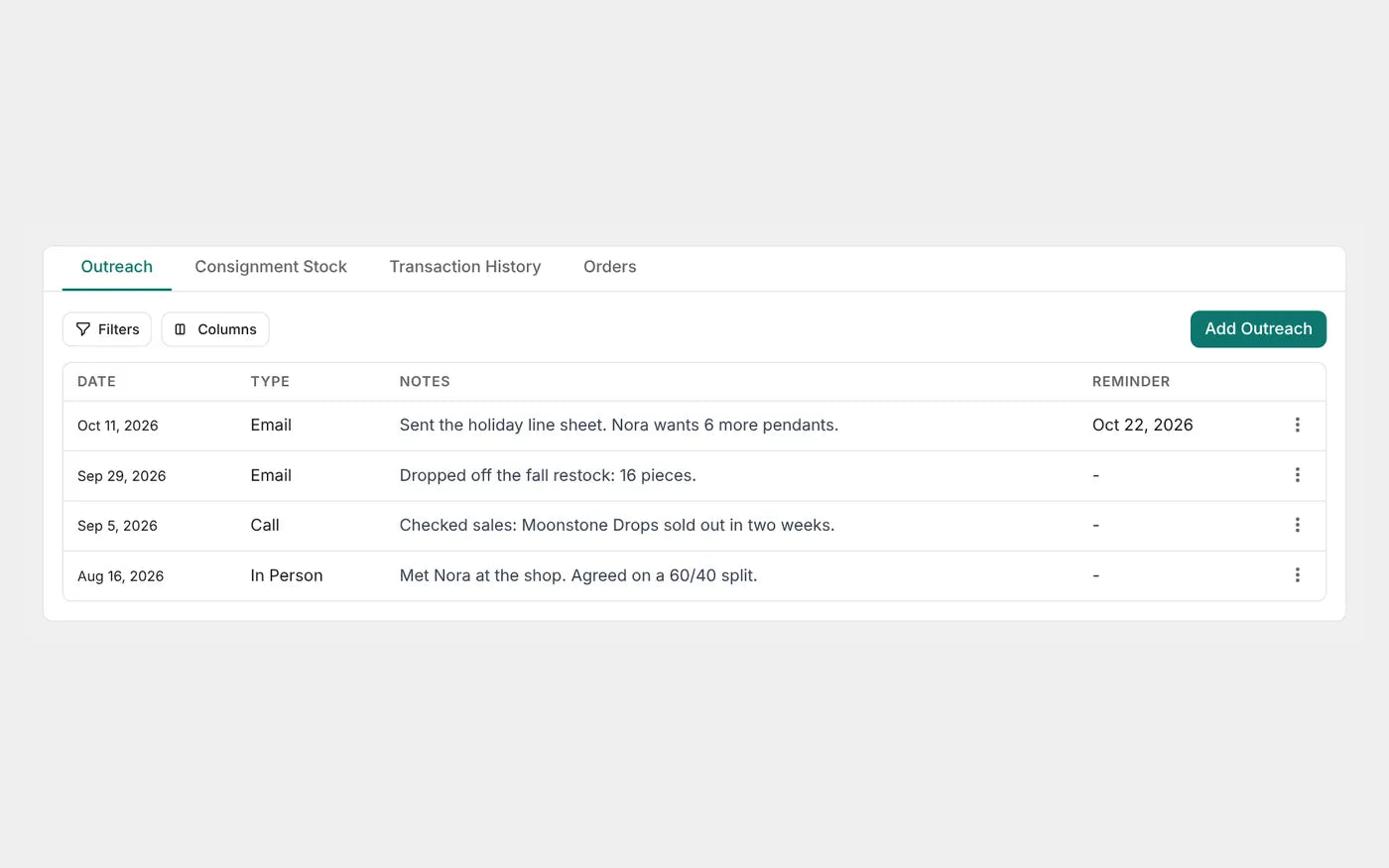The width and height of the screenshot is (1389, 868).
Task: Select the Oct 22, 2026 reminder cell
Action: click(x=1143, y=425)
